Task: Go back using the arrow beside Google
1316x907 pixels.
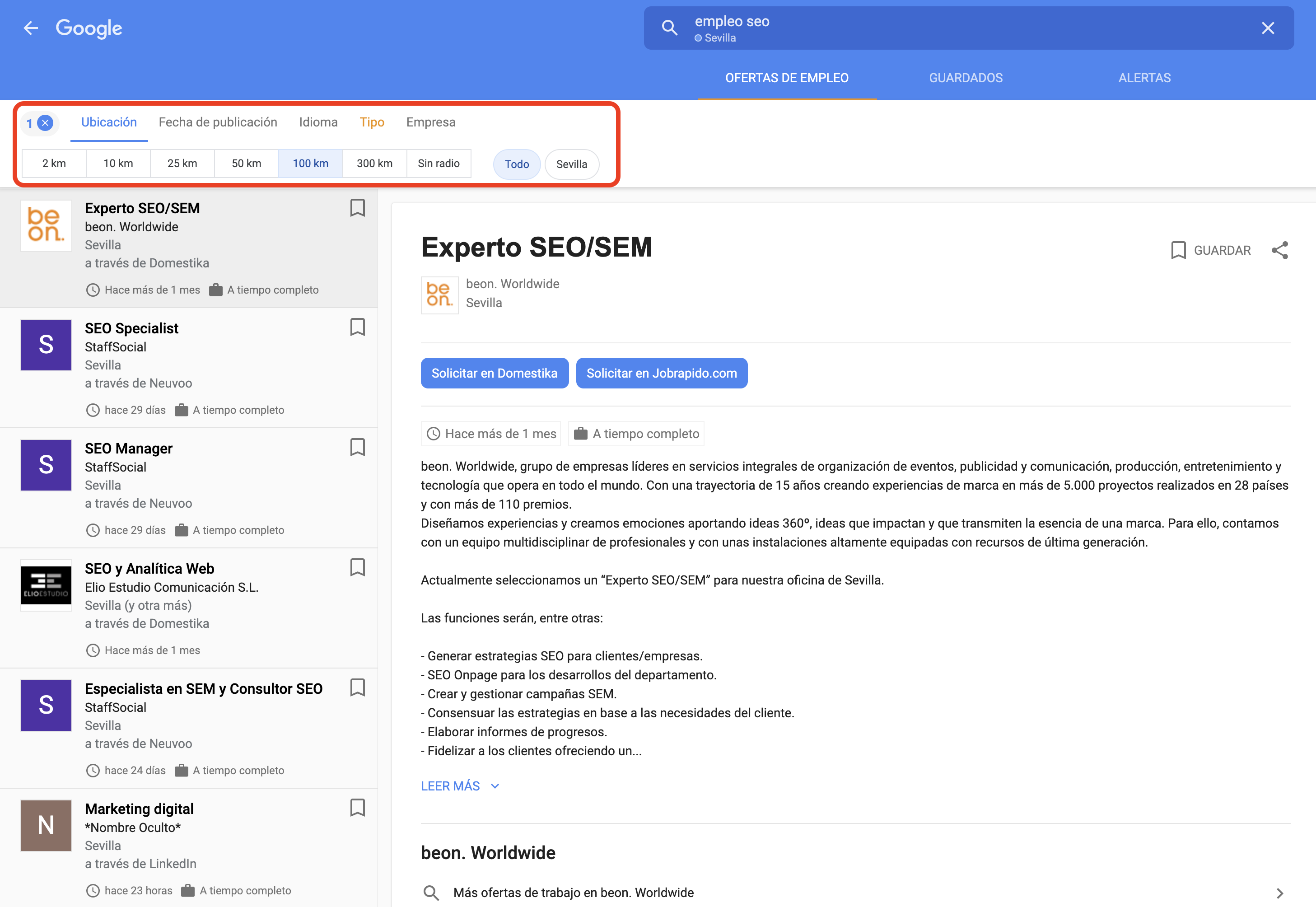Action: (x=31, y=28)
